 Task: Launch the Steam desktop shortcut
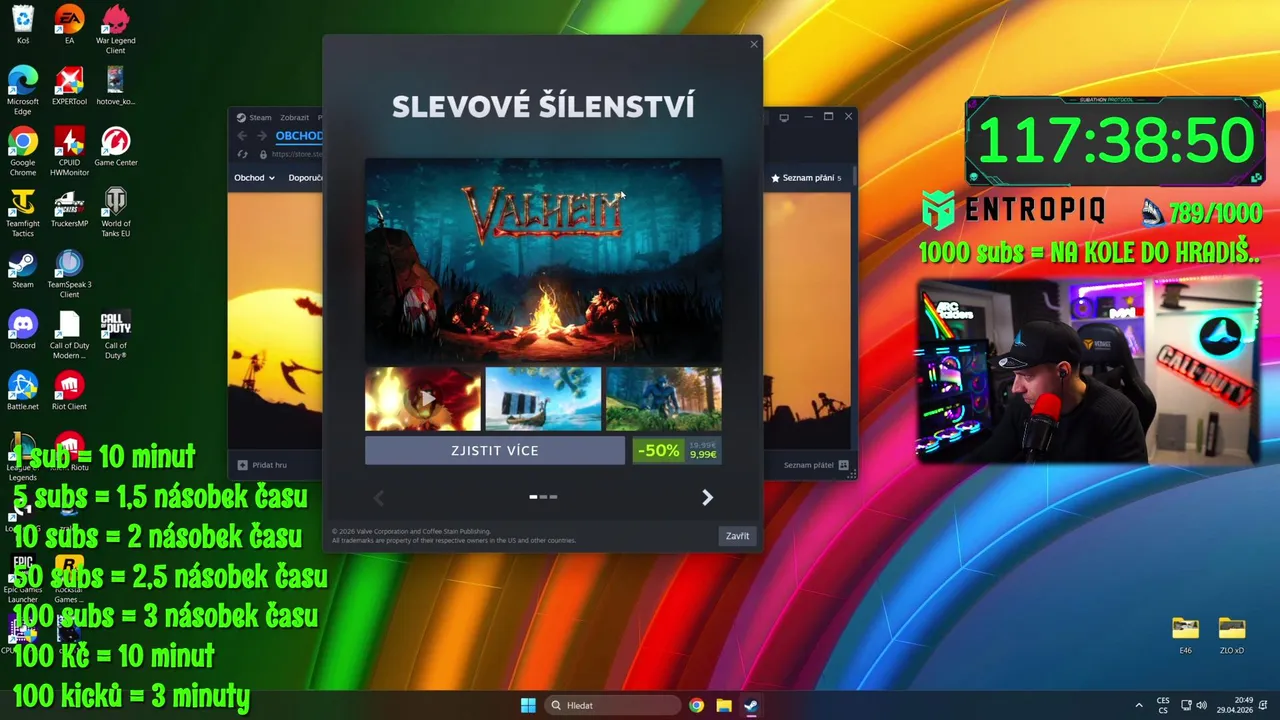click(x=22, y=269)
